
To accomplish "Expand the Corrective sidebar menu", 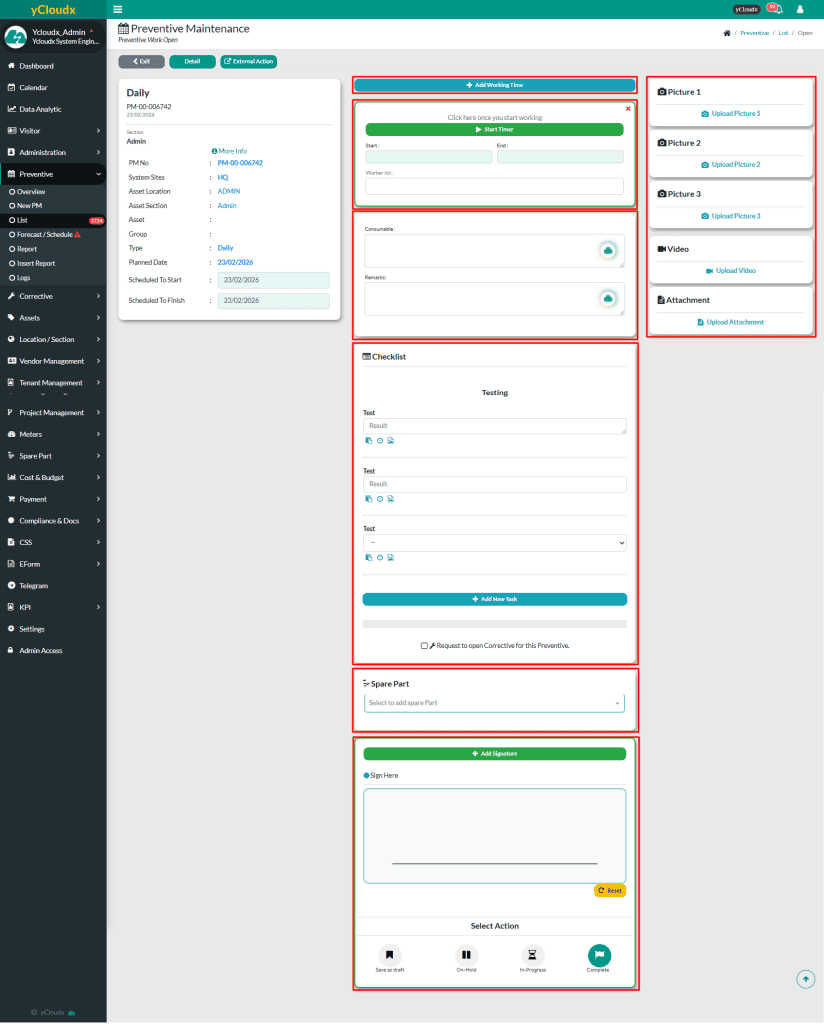I will point(53,296).
